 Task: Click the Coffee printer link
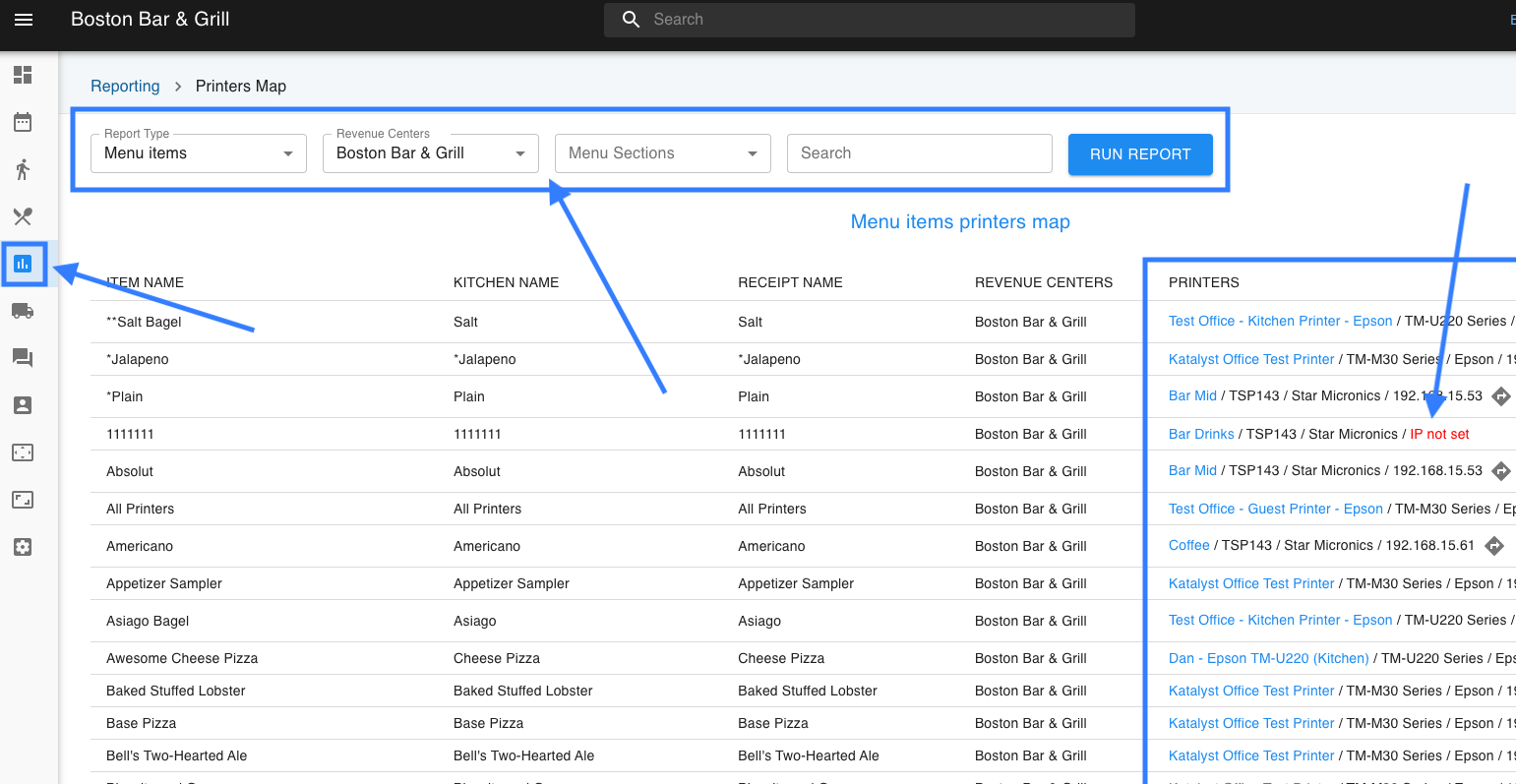click(x=1188, y=545)
